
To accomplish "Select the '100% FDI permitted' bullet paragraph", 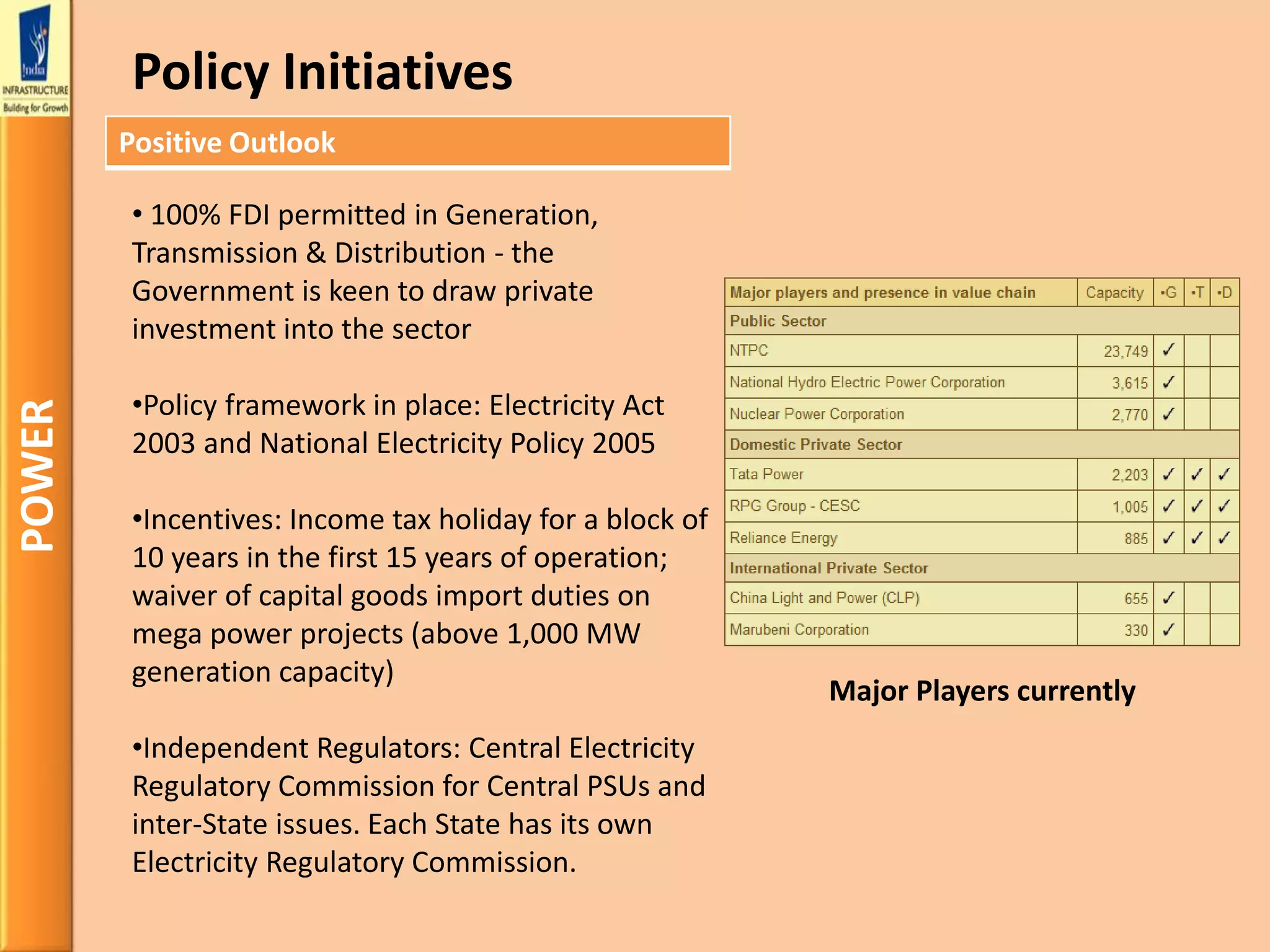I will tap(365, 271).
